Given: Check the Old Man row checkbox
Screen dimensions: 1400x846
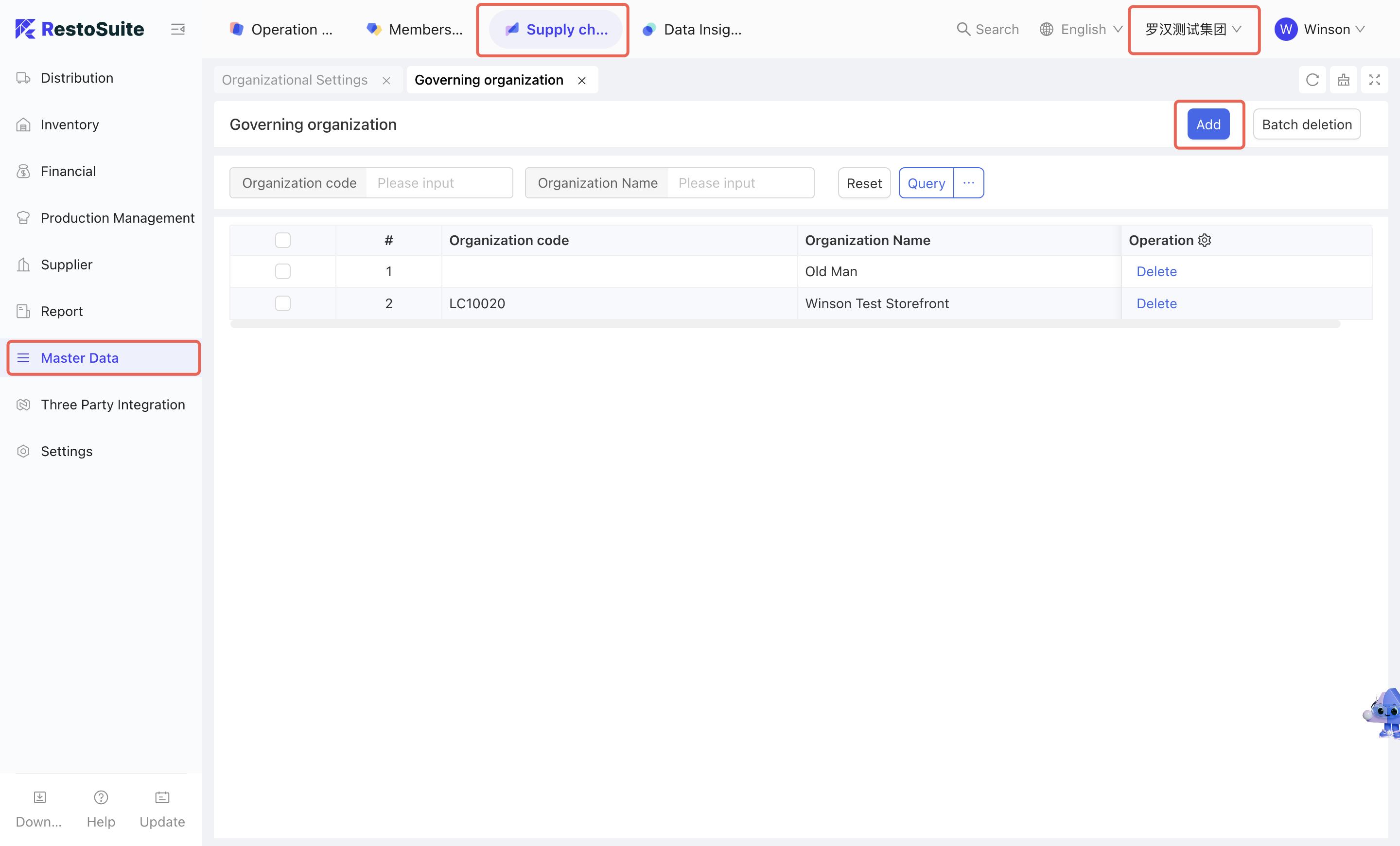Looking at the screenshot, I should coord(282,272).
